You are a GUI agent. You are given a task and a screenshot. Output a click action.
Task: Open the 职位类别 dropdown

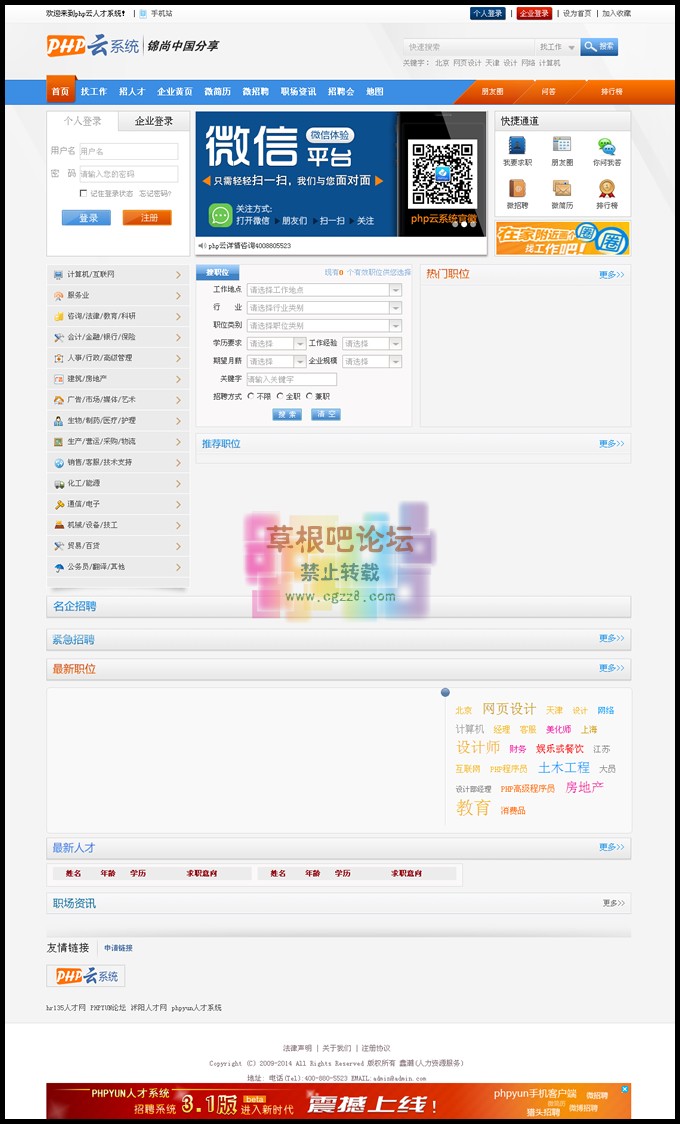click(324, 325)
